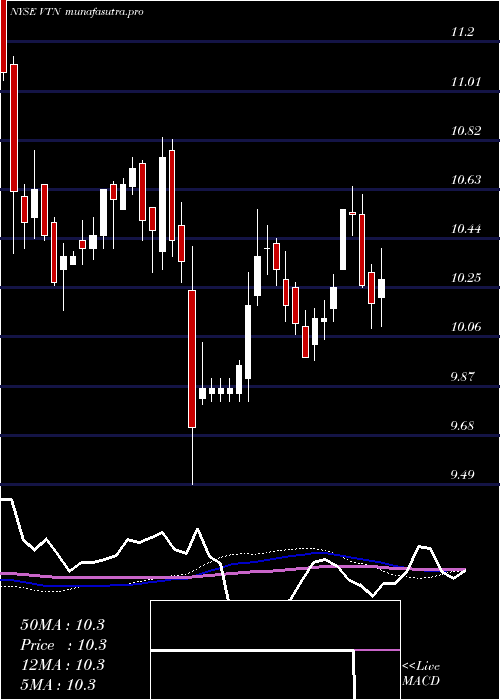Click the 'NYSE VTN munafasutra.pro' chart title
The height and width of the screenshot is (700, 500).
(x=77, y=12)
